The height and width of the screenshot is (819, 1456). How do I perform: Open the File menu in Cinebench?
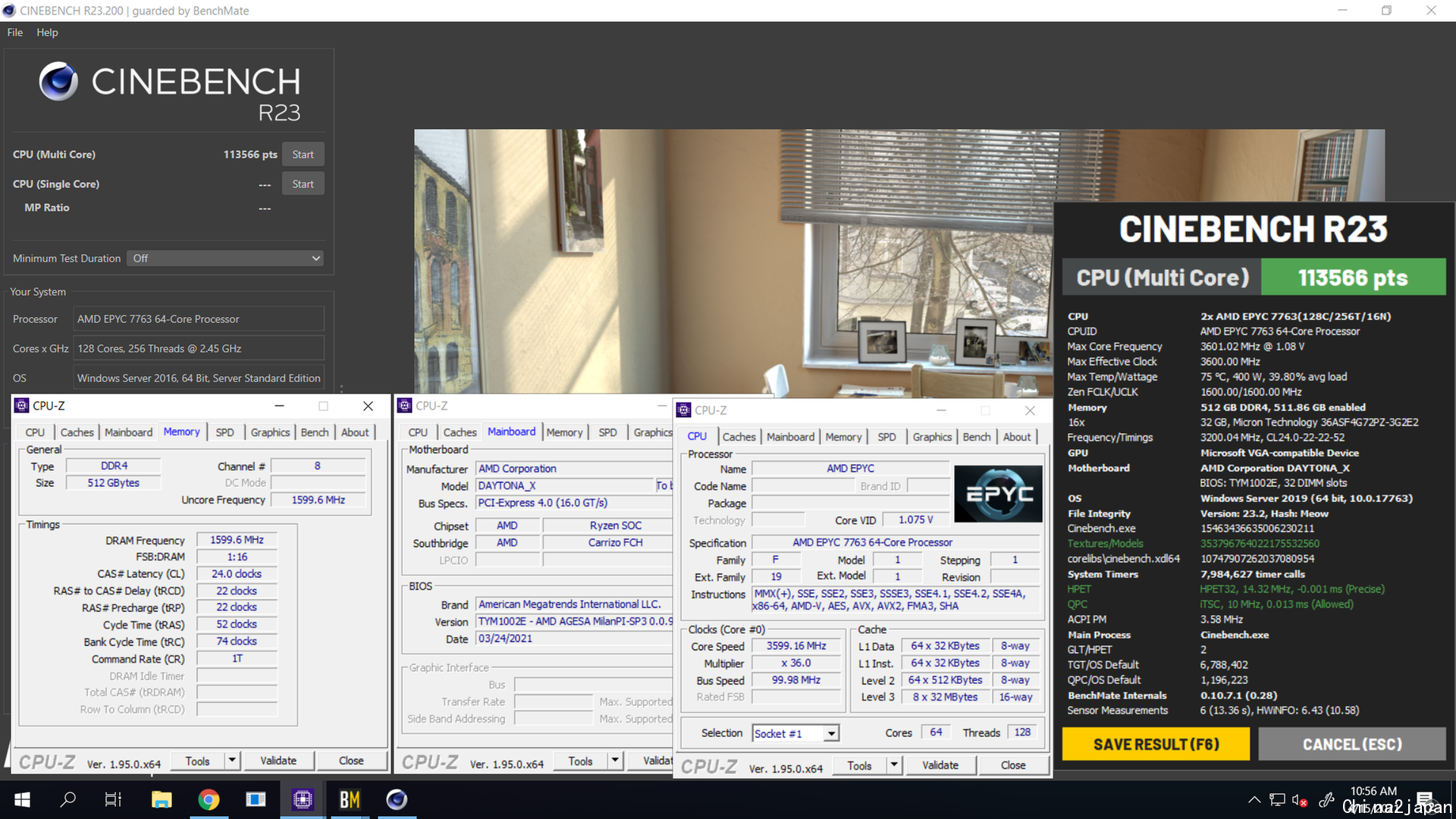click(15, 33)
